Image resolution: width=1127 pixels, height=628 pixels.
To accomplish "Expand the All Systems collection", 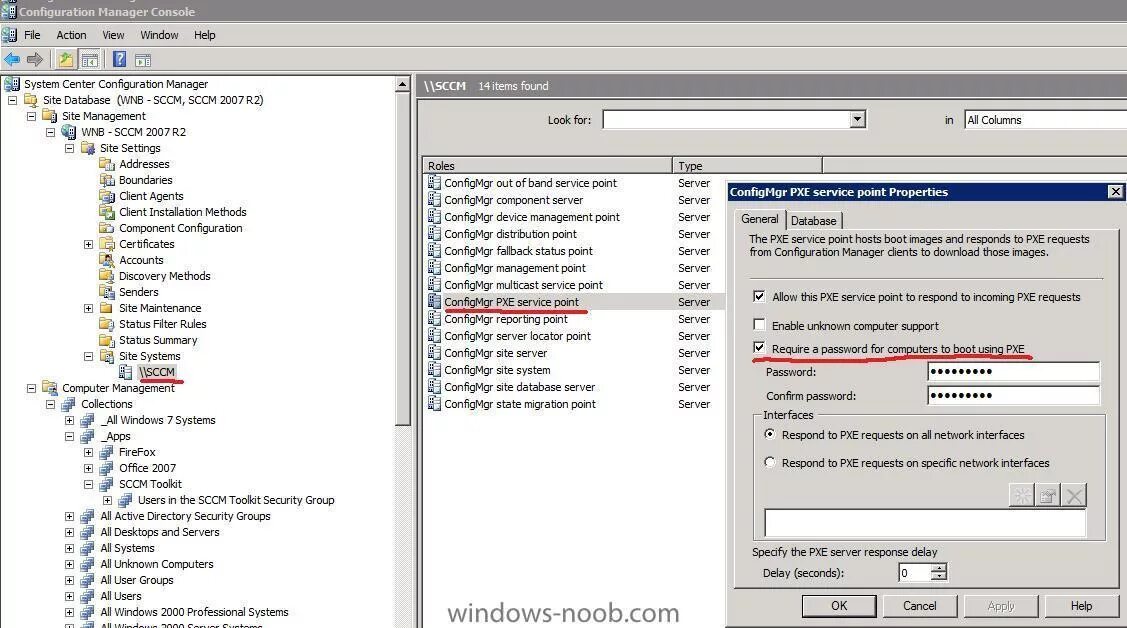I will [70, 548].
